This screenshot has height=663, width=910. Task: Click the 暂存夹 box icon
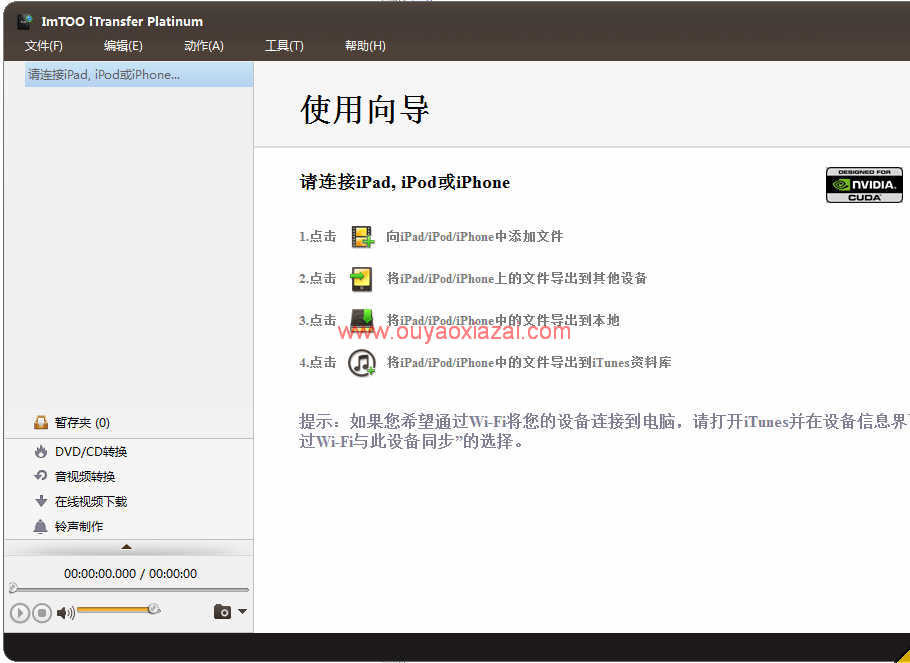[x=41, y=423]
